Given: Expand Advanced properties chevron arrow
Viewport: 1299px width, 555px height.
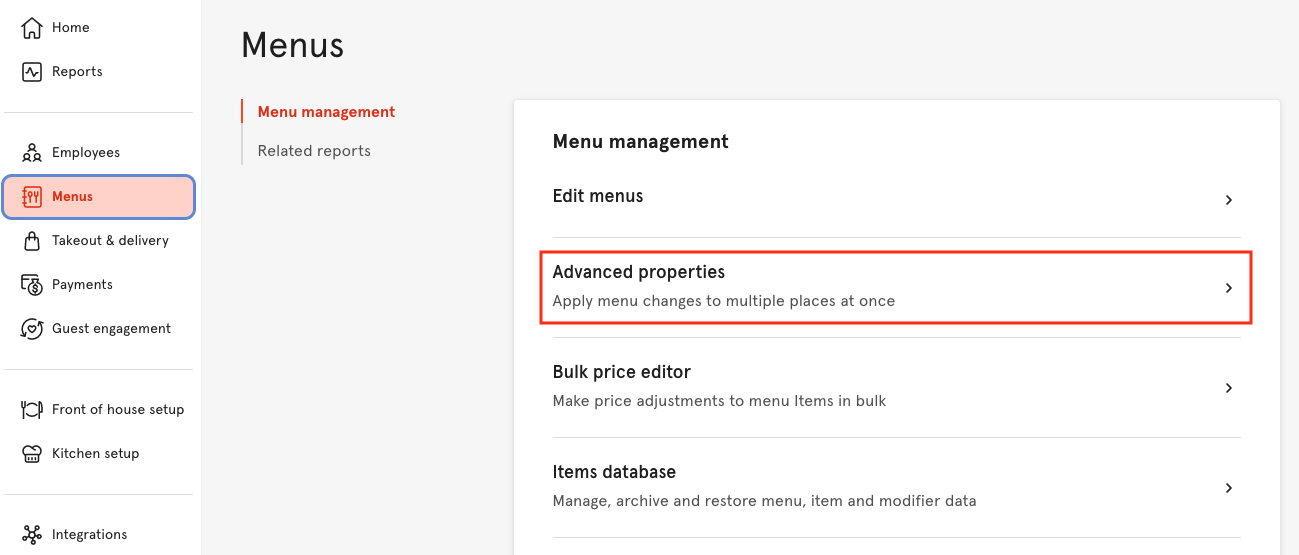Looking at the screenshot, I should [x=1229, y=288].
